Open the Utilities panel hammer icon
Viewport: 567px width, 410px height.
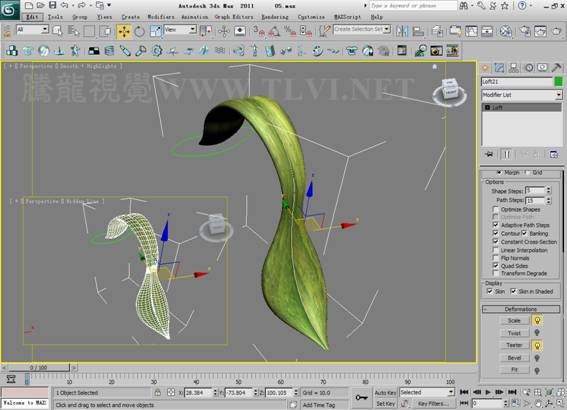pyautogui.click(x=557, y=68)
